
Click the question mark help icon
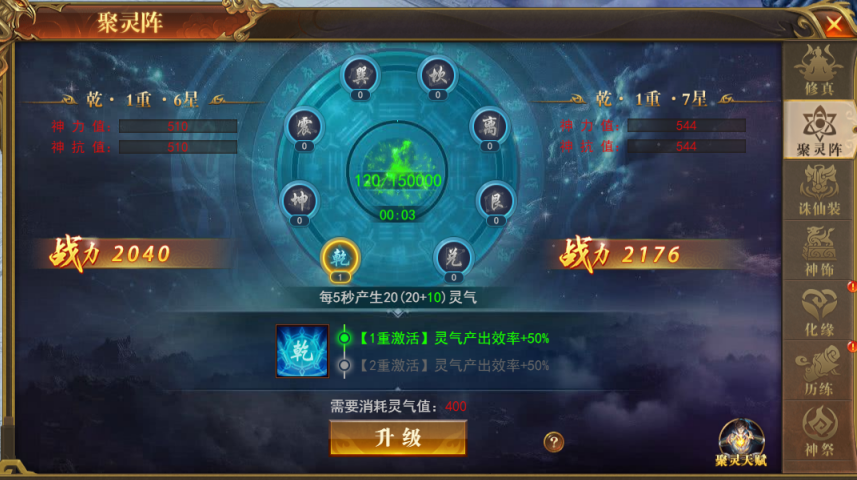[x=554, y=442]
